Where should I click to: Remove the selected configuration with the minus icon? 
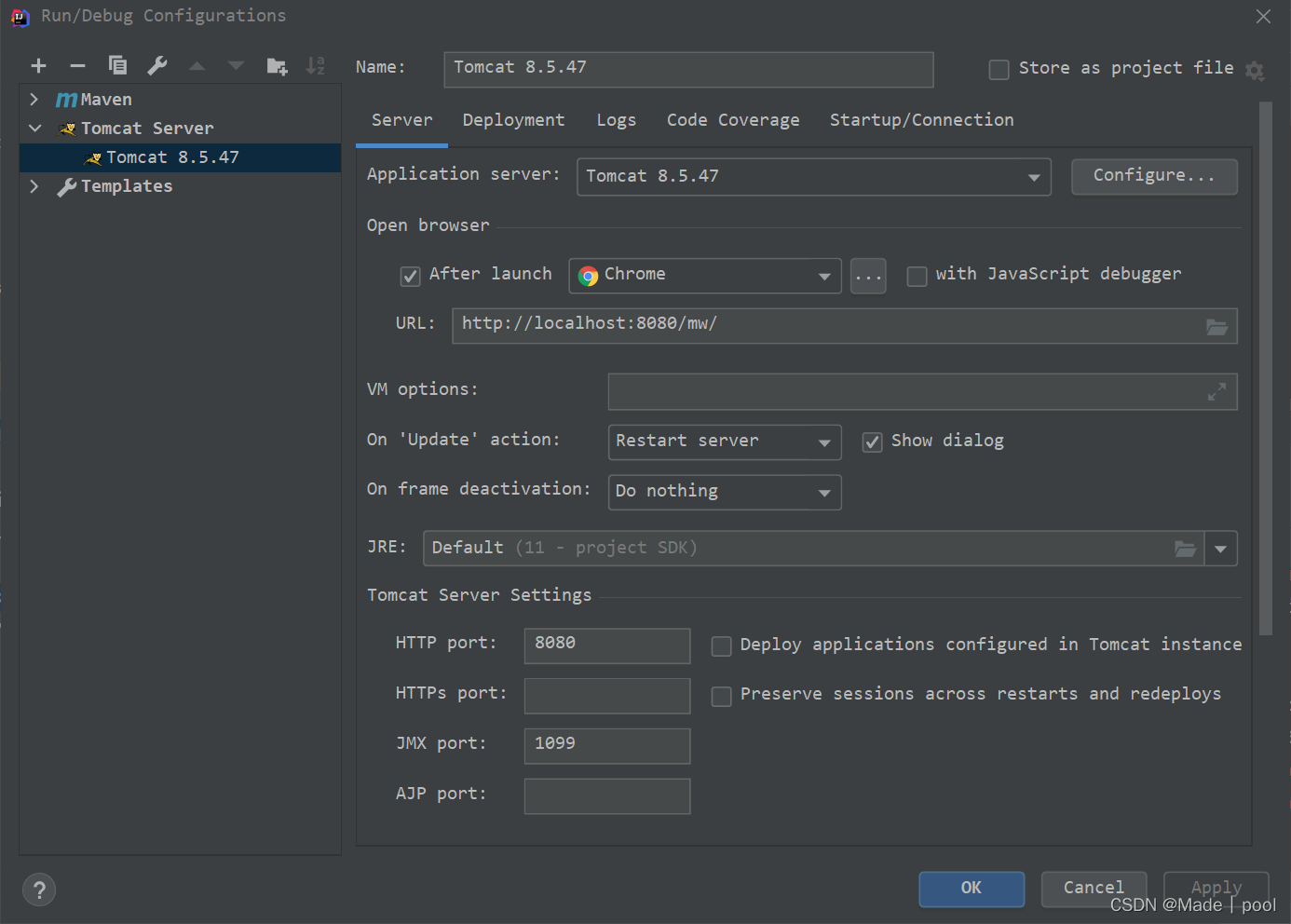pyautogui.click(x=78, y=65)
